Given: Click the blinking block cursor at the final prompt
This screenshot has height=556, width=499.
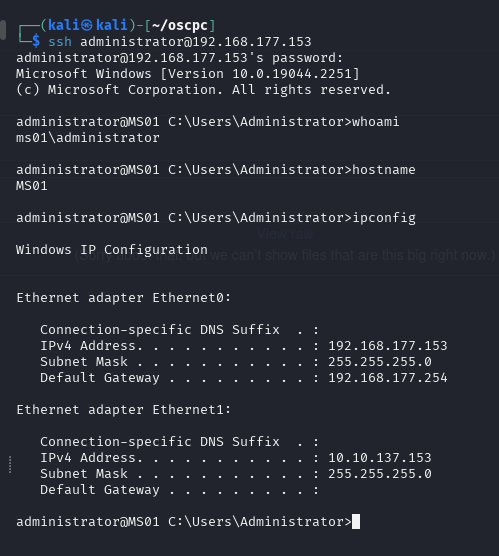Looking at the screenshot, I should [x=356, y=521].
